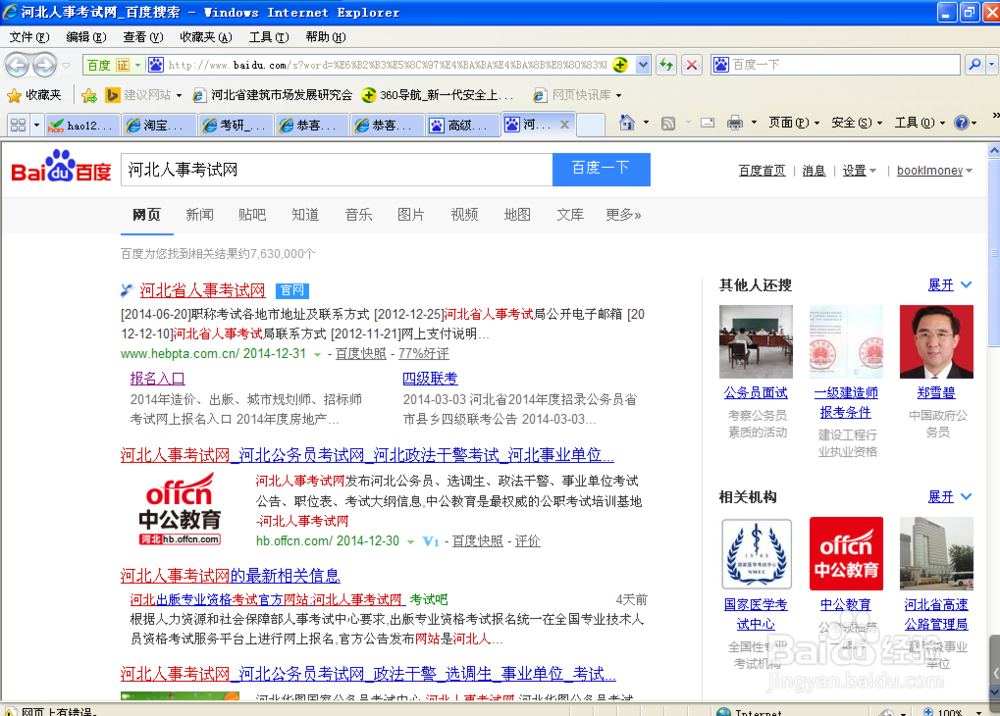Open the 安全(S) toolbar dropdown
This screenshot has height=716, width=1000.
(857, 122)
